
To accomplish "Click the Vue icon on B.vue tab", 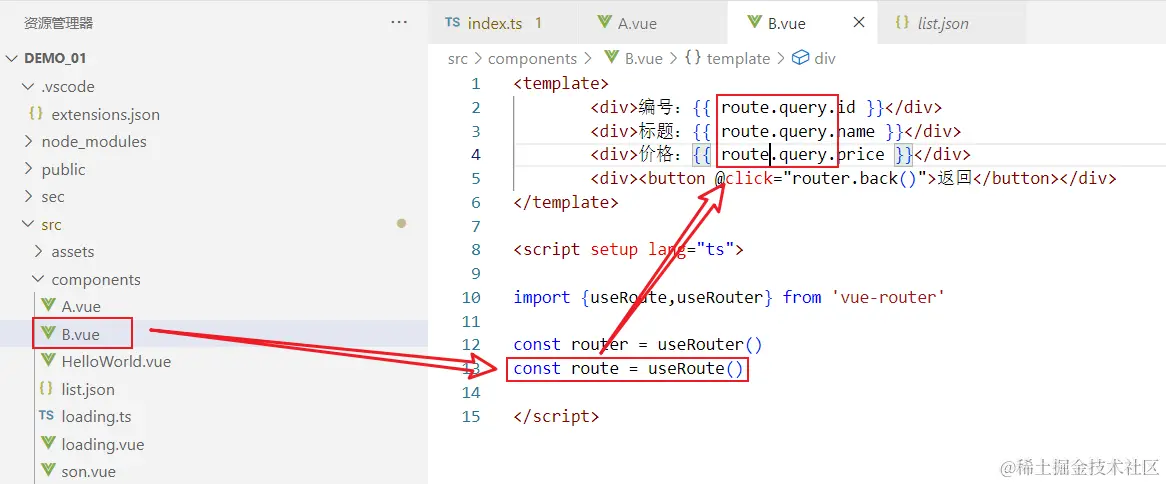I will click(754, 23).
